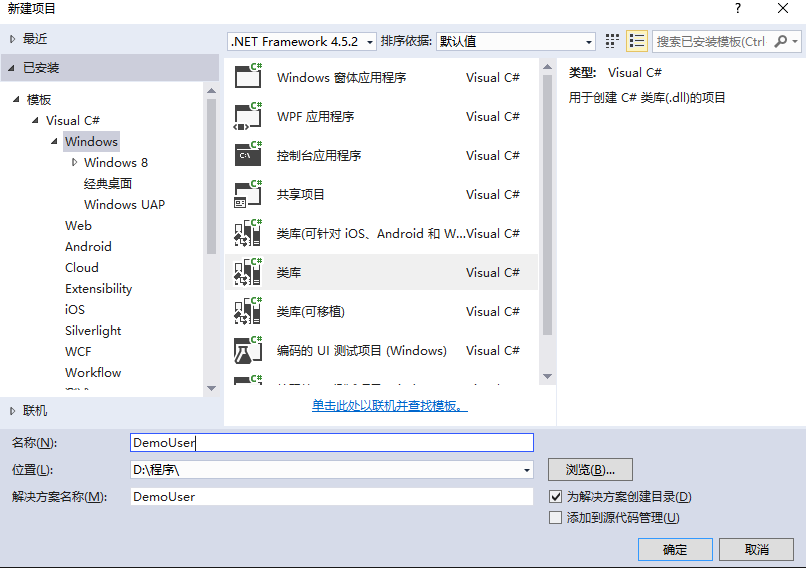Select the WPF 应用程序 text row
Viewport: 806px width, 568px height.
pos(381,116)
